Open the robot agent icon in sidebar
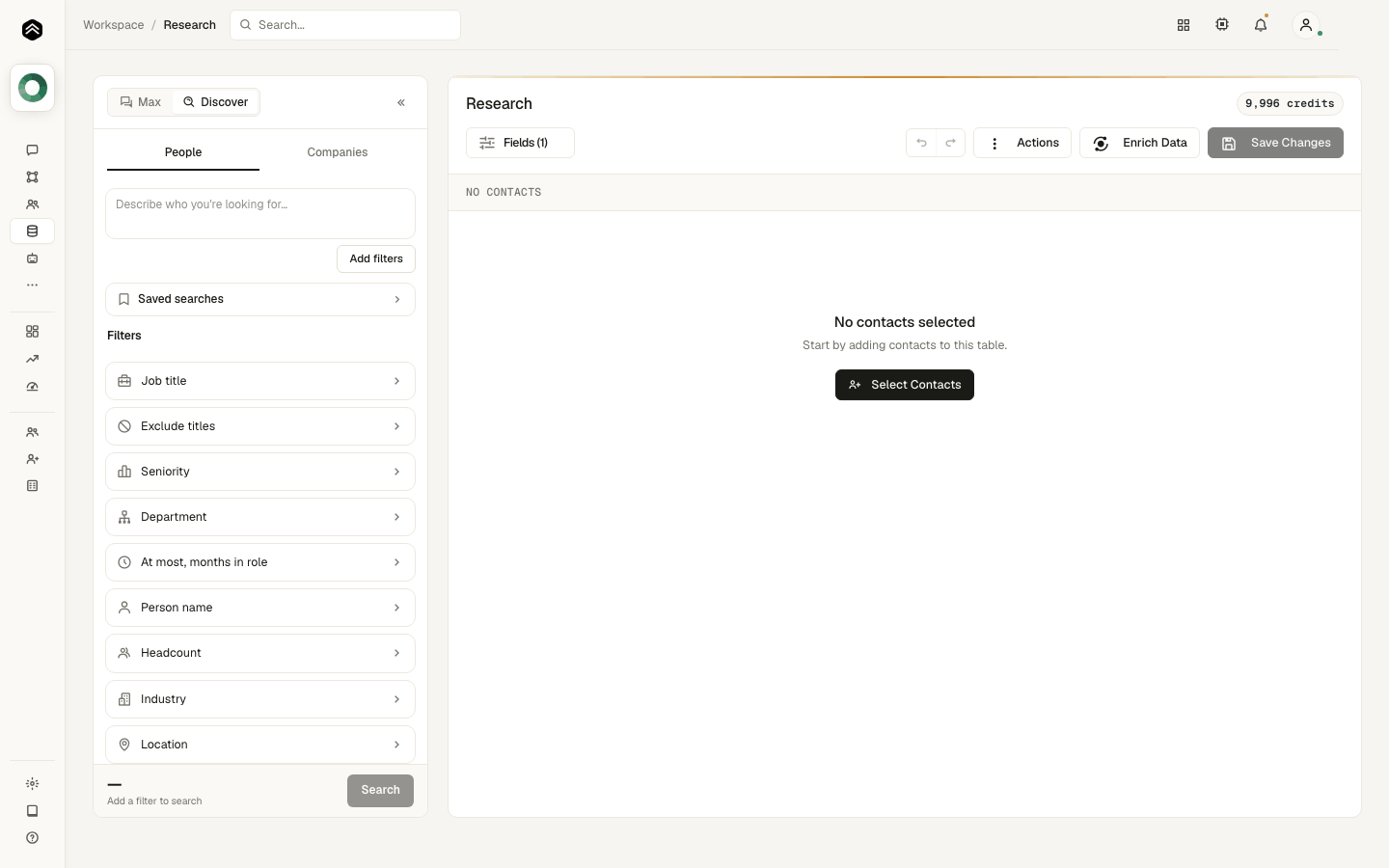The width and height of the screenshot is (1389, 868). tap(32, 258)
